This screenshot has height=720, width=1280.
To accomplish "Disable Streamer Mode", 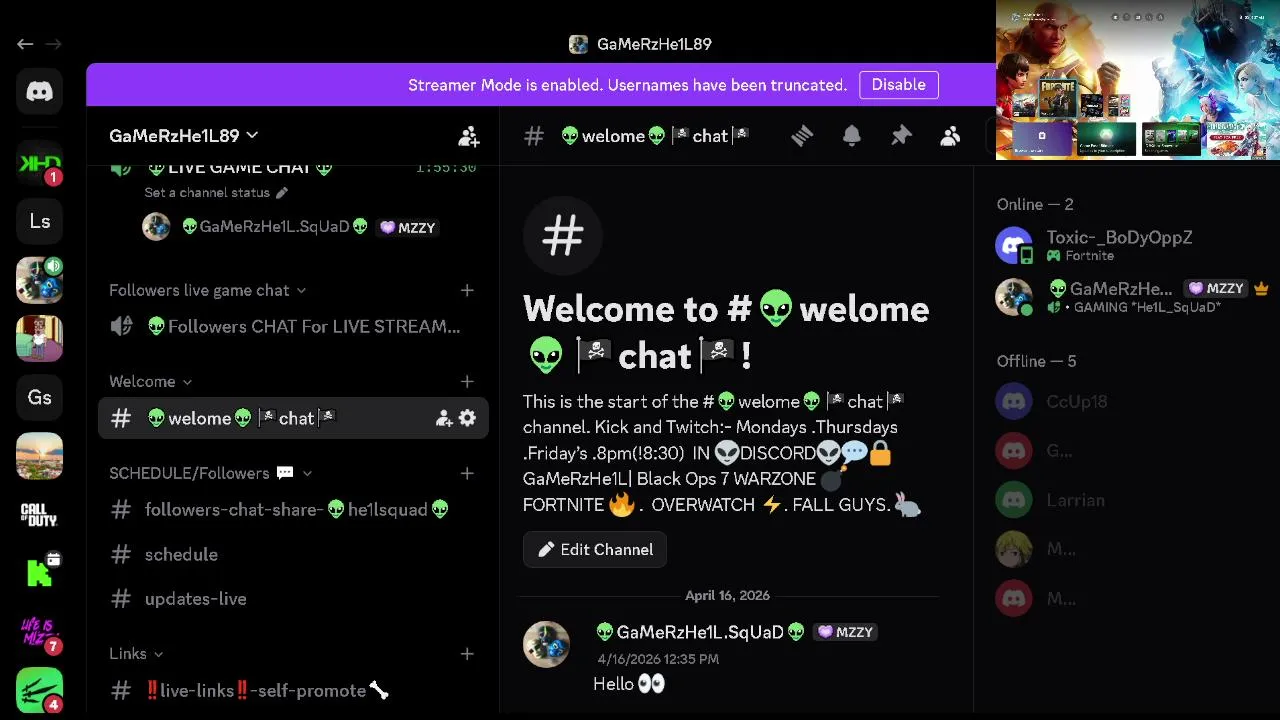I will tap(898, 85).
